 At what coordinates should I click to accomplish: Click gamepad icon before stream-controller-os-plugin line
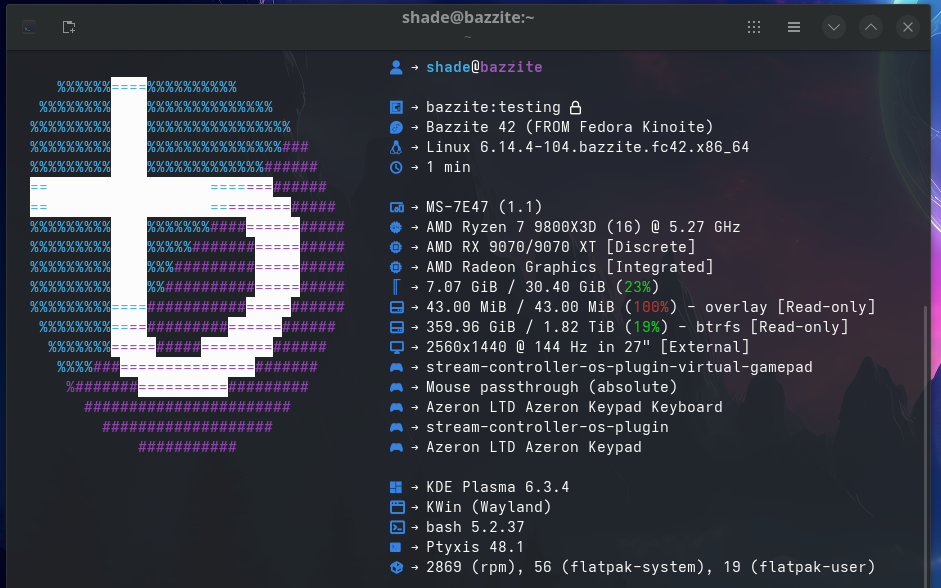(x=396, y=427)
